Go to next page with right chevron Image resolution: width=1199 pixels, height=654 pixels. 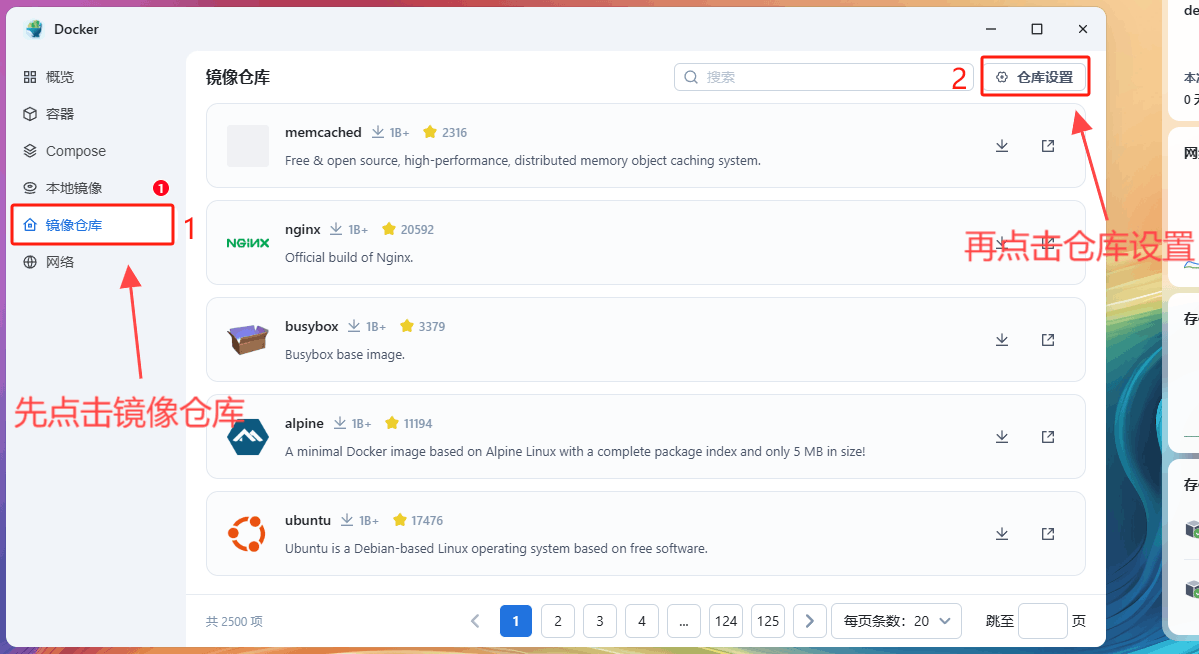pyautogui.click(x=810, y=621)
